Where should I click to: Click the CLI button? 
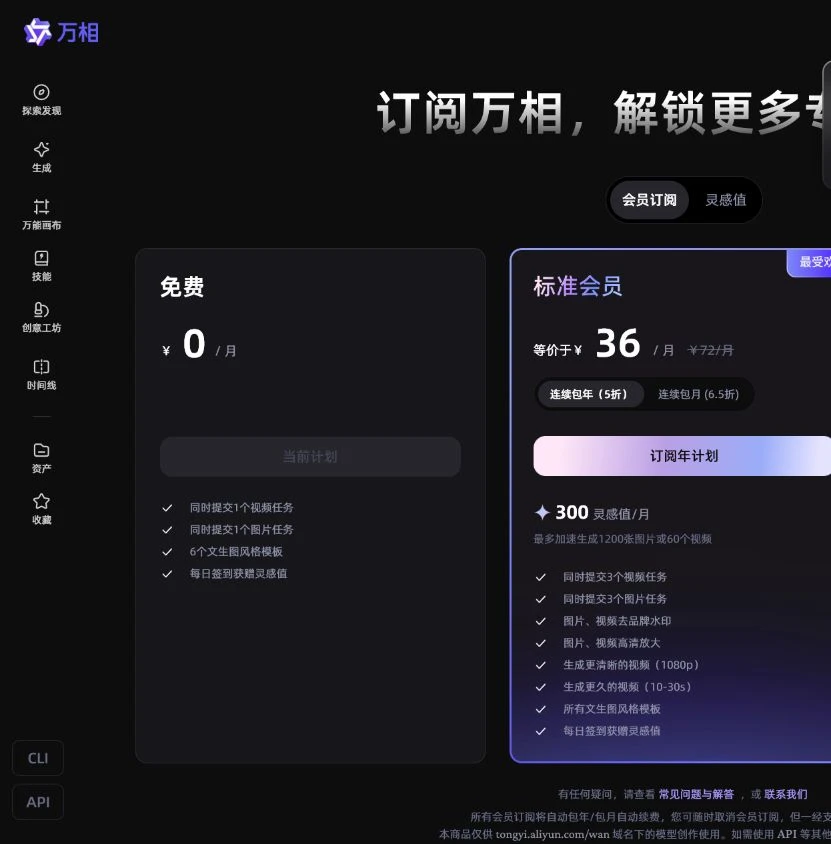click(x=38, y=758)
